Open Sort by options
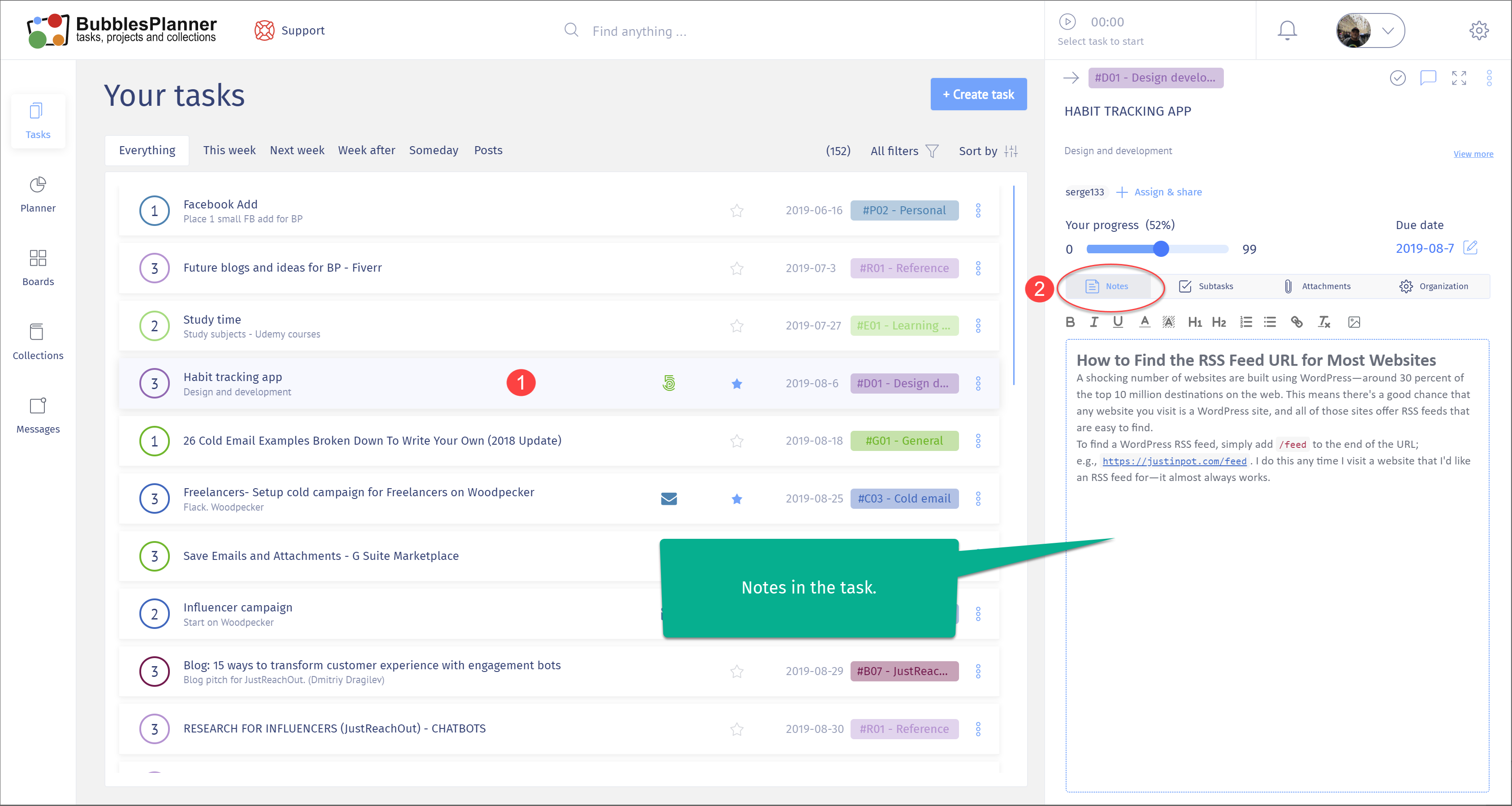This screenshot has width=1512, height=806. coord(988,151)
